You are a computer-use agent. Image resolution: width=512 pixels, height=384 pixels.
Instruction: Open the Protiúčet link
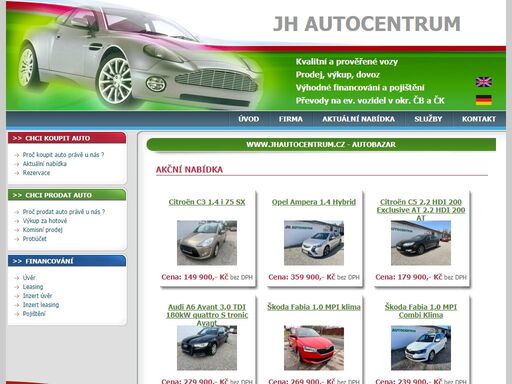coord(35,239)
